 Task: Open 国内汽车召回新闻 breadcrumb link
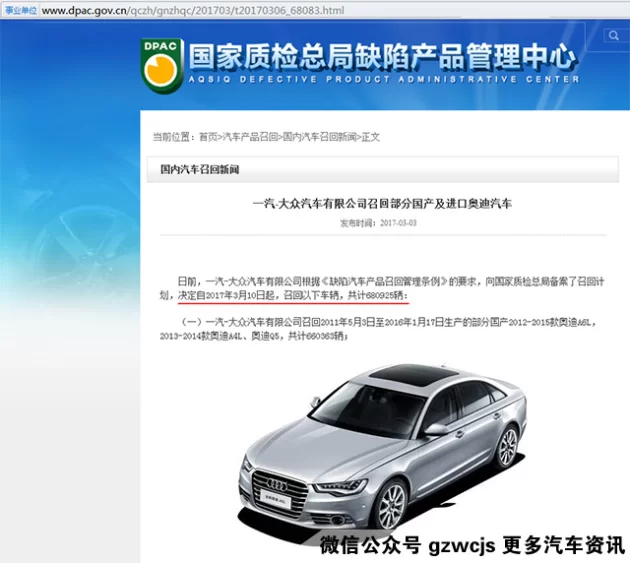[319, 137]
